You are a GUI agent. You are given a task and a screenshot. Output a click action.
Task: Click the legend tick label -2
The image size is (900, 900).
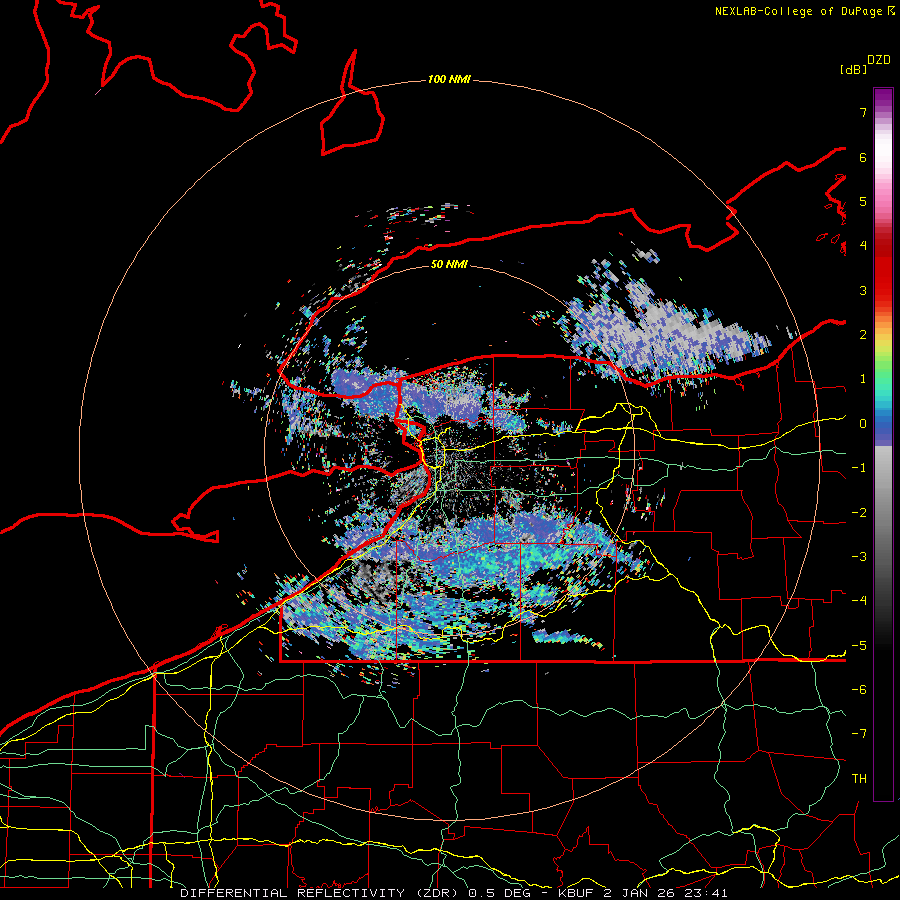pyautogui.click(x=859, y=512)
